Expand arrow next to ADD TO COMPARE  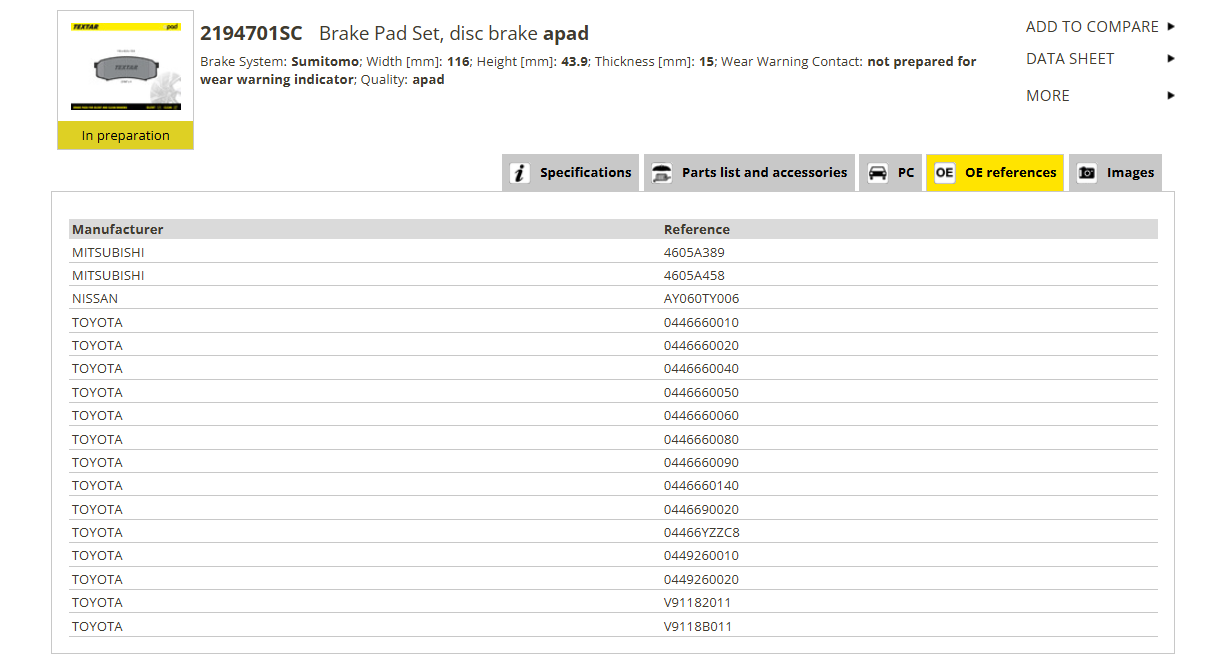click(x=1171, y=27)
